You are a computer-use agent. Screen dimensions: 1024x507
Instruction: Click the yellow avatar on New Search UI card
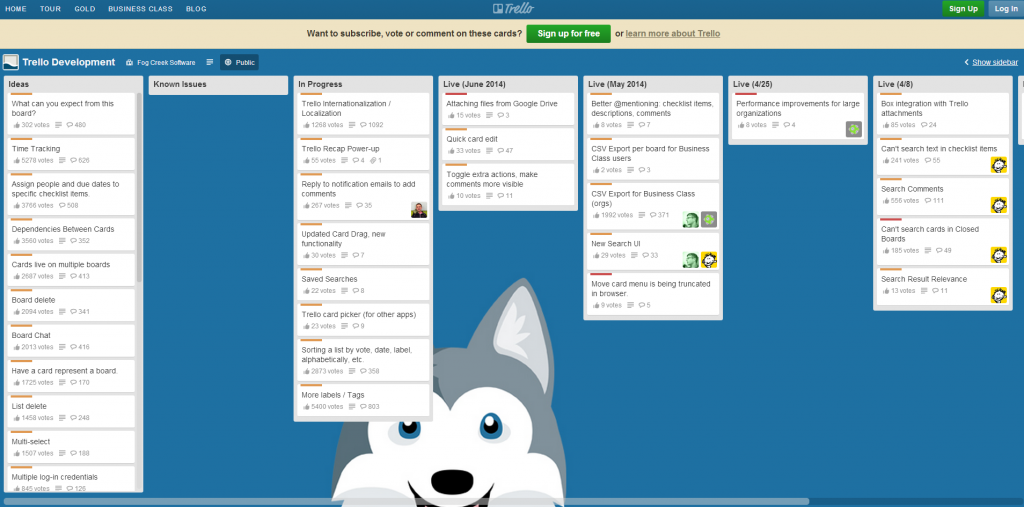(x=709, y=260)
